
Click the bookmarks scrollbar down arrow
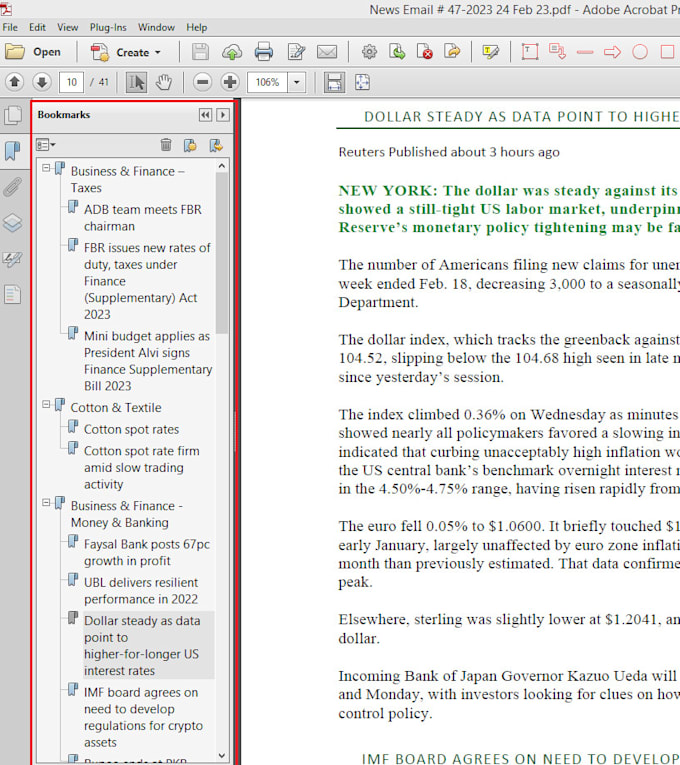tap(222, 756)
